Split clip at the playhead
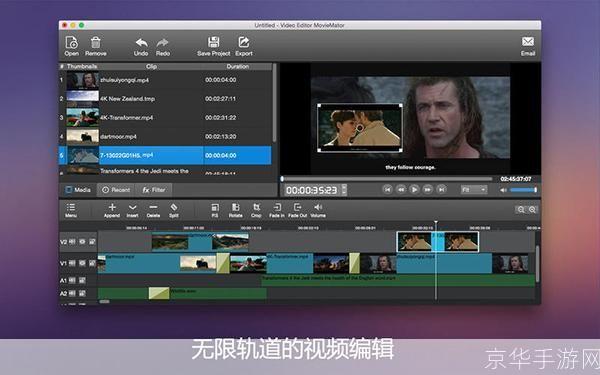600x375 pixels. (x=174, y=210)
